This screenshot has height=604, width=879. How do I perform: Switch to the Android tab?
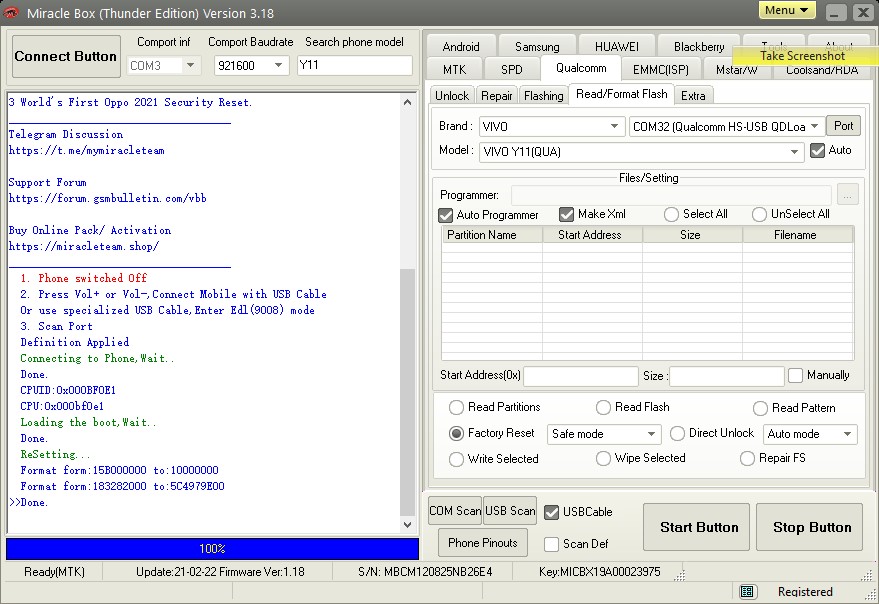(461, 47)
